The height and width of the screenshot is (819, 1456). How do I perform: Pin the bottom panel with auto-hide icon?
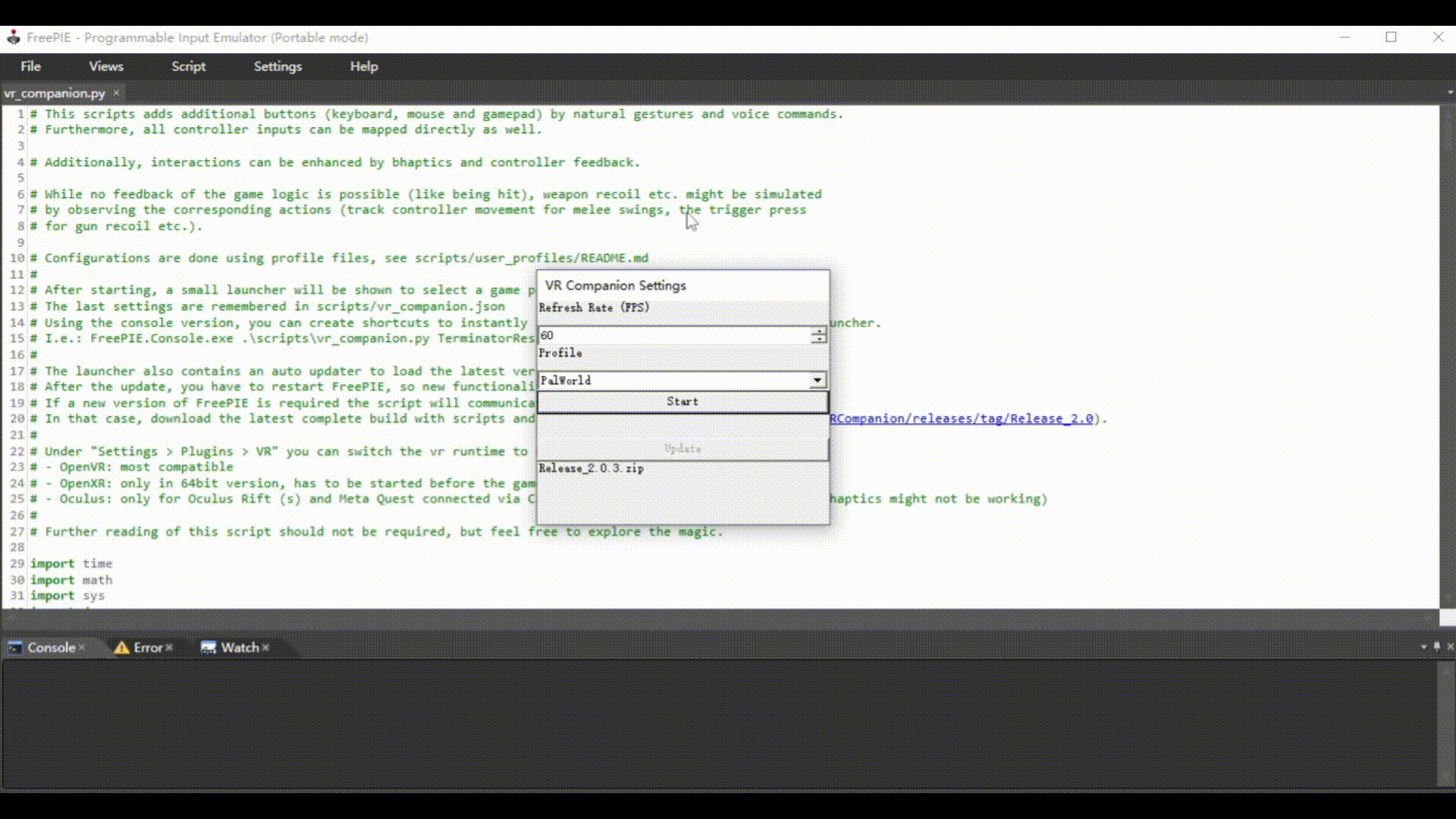tap(1436, 647)
